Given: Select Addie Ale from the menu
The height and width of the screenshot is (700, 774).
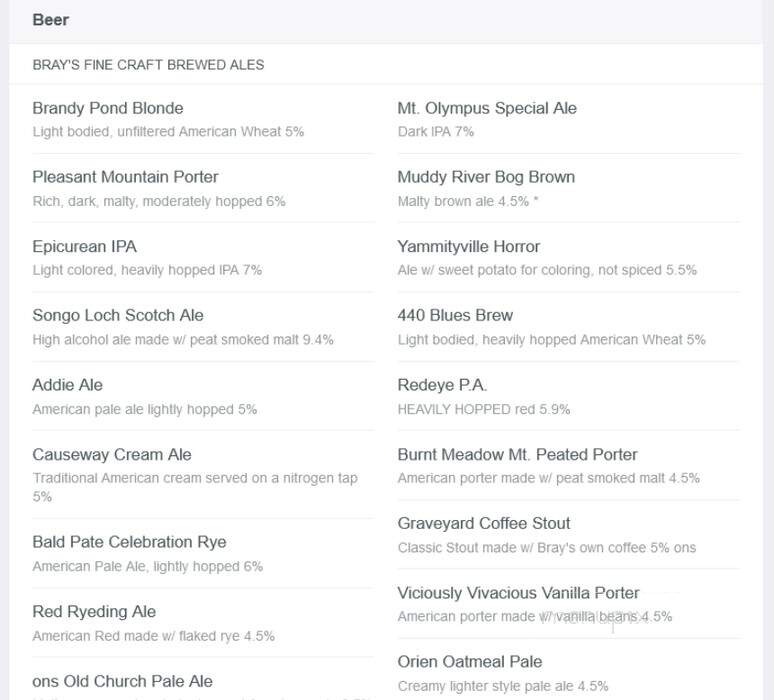Looking at the screenshot, I should 68,385.
